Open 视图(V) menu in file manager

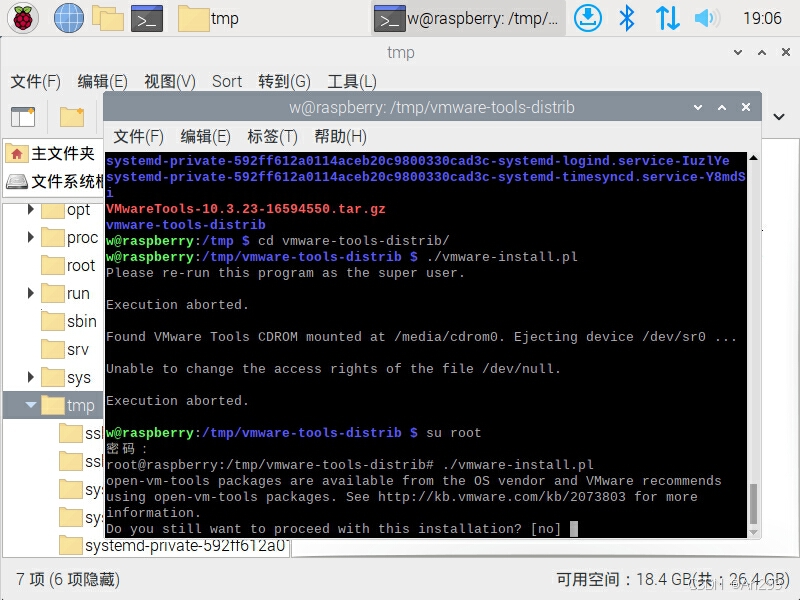tap(169, 81)
